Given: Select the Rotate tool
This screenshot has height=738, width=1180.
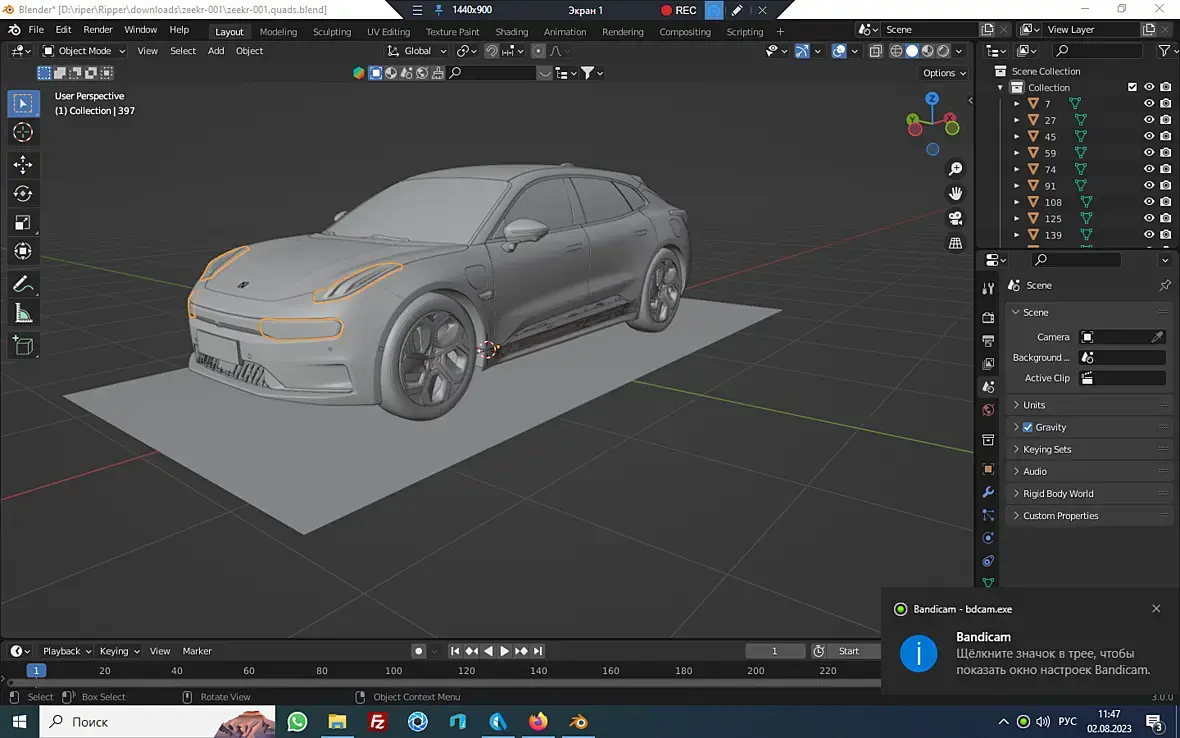Looking at the screenshot, I should point(23,193).
